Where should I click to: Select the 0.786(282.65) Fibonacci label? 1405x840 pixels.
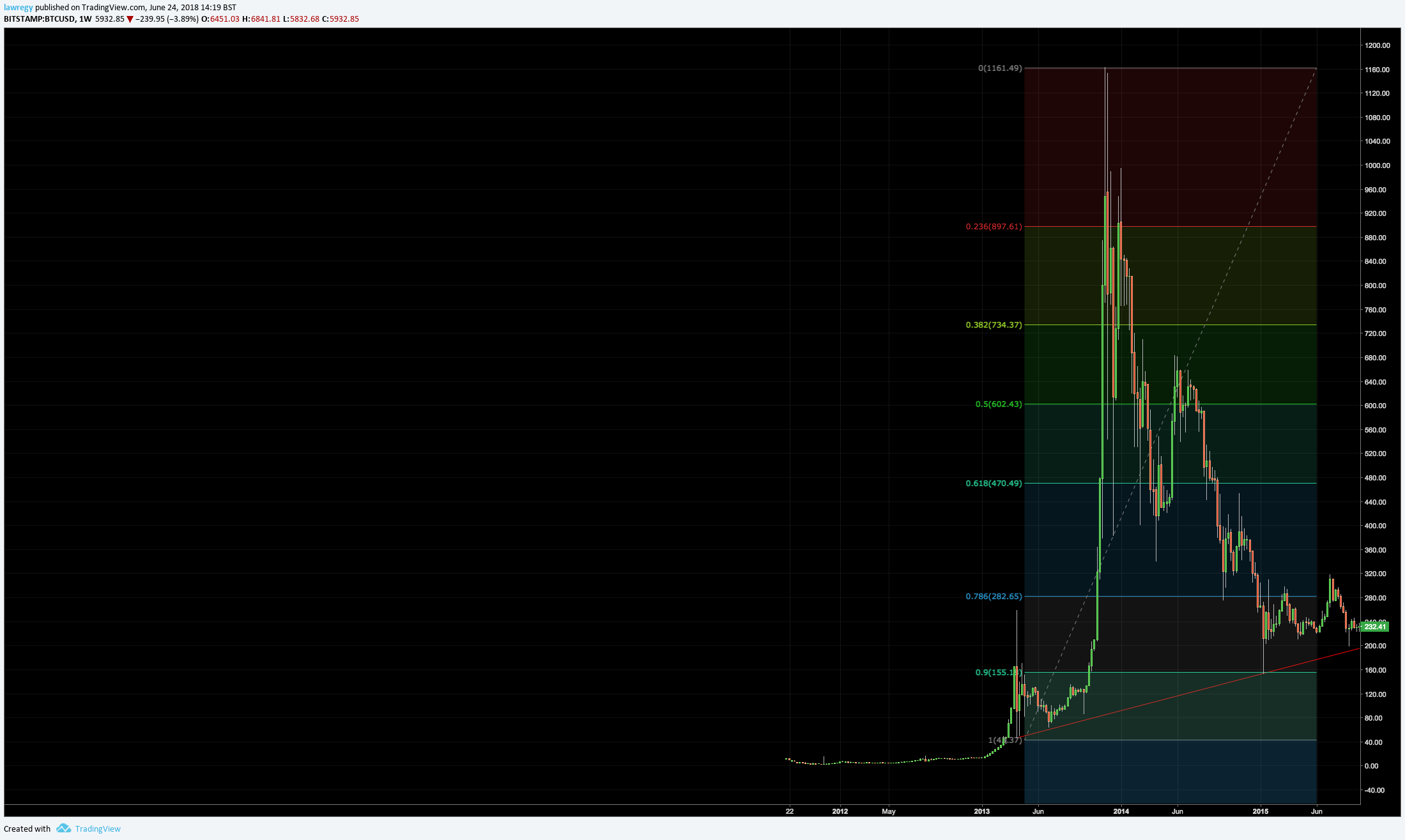click(x=994, y=596)
